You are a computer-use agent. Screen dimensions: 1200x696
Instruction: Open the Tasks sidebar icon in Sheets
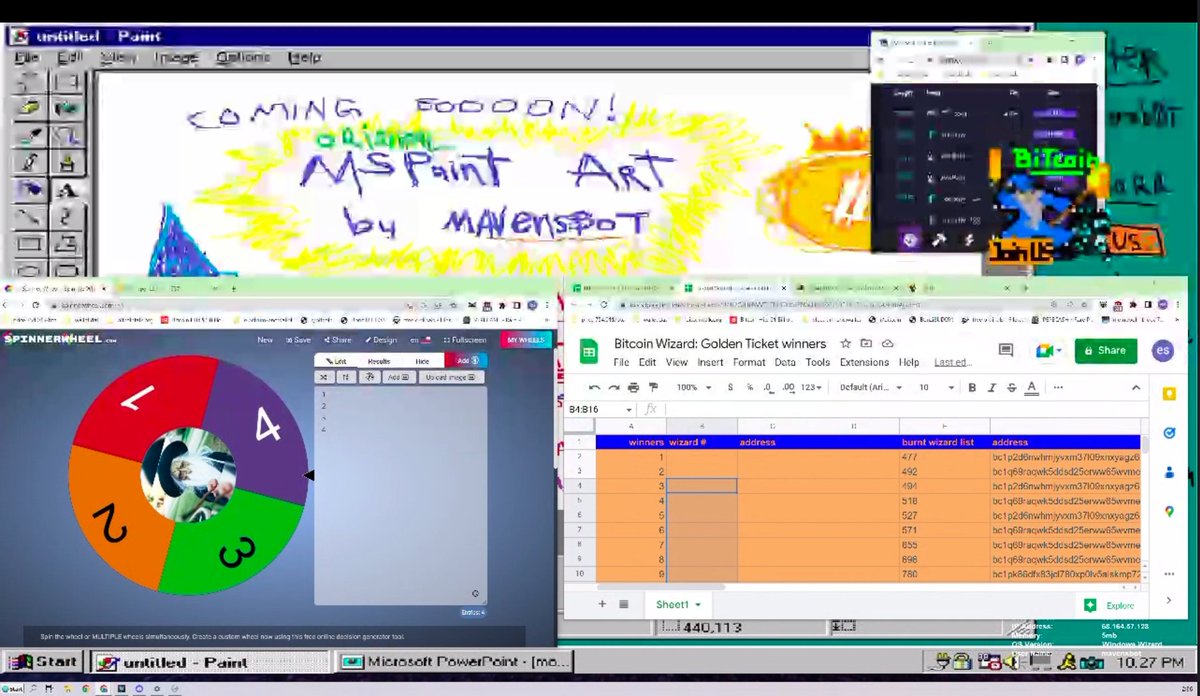1169,433
